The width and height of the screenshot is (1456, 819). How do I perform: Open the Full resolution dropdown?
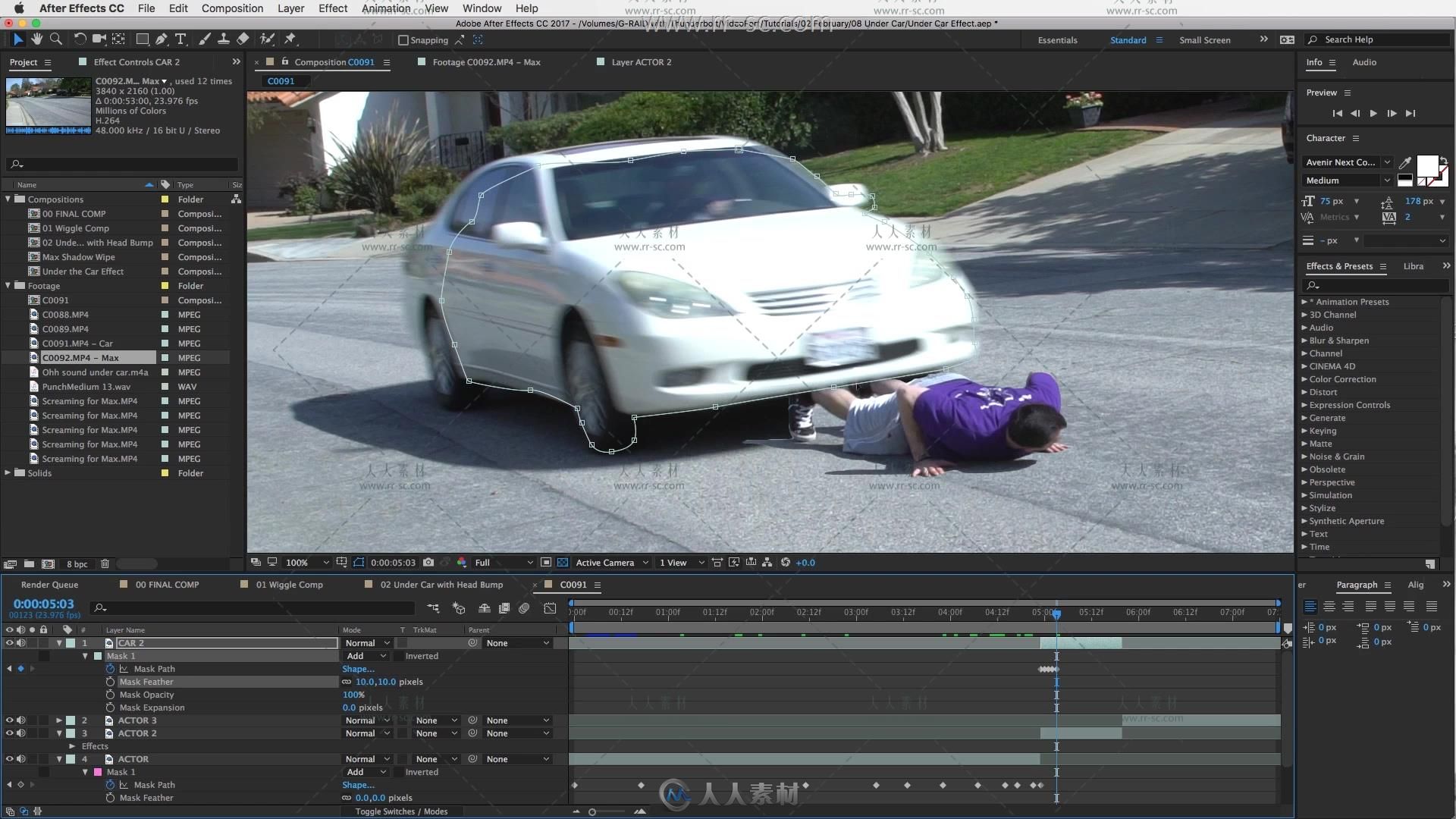pos(504,563)
